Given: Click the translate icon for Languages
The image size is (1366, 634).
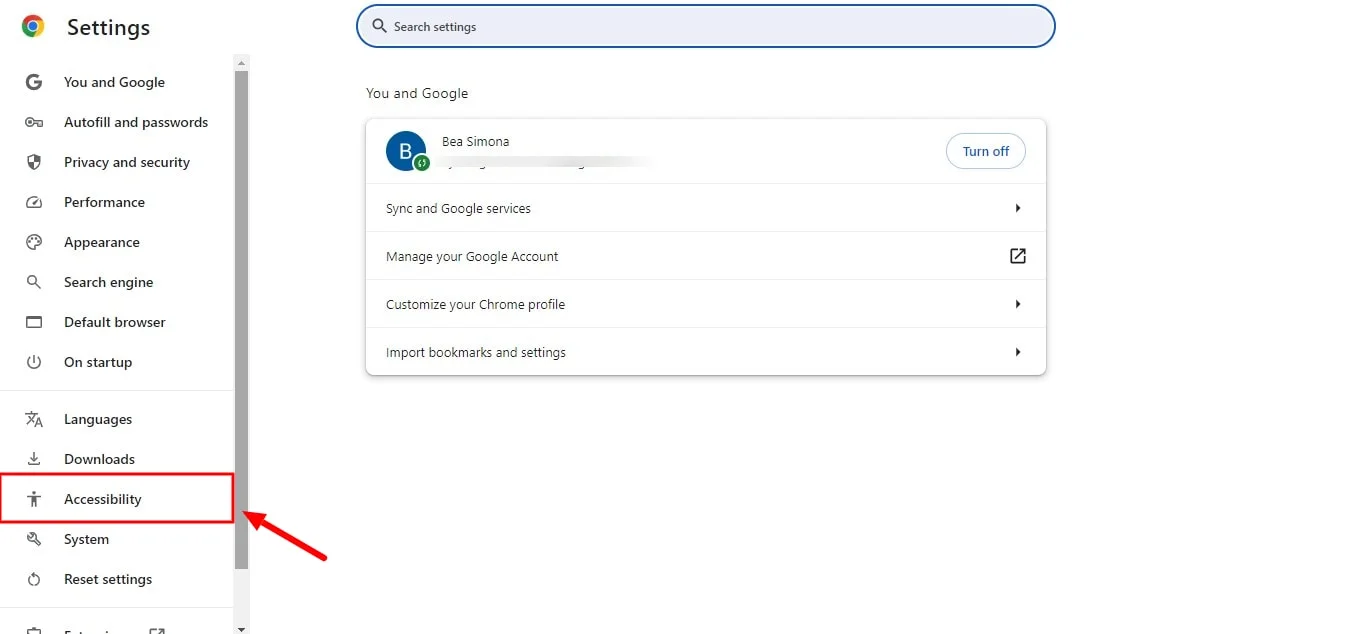Looking at the screenshot, I should click(34, 419).
